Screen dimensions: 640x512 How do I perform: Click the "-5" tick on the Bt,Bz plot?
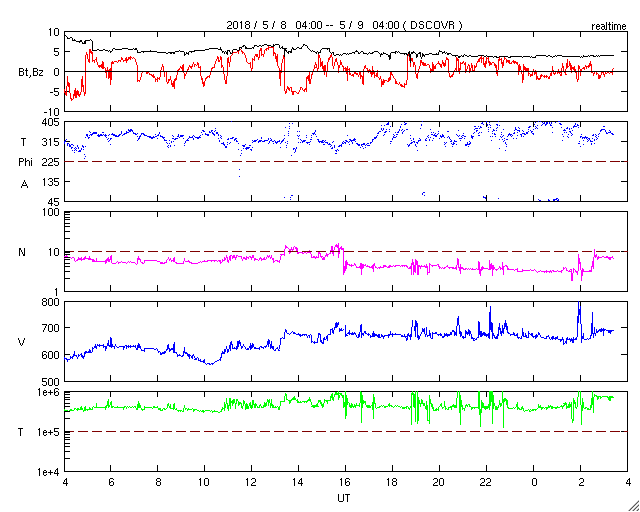pyautogui.click(x=54, y=92)
